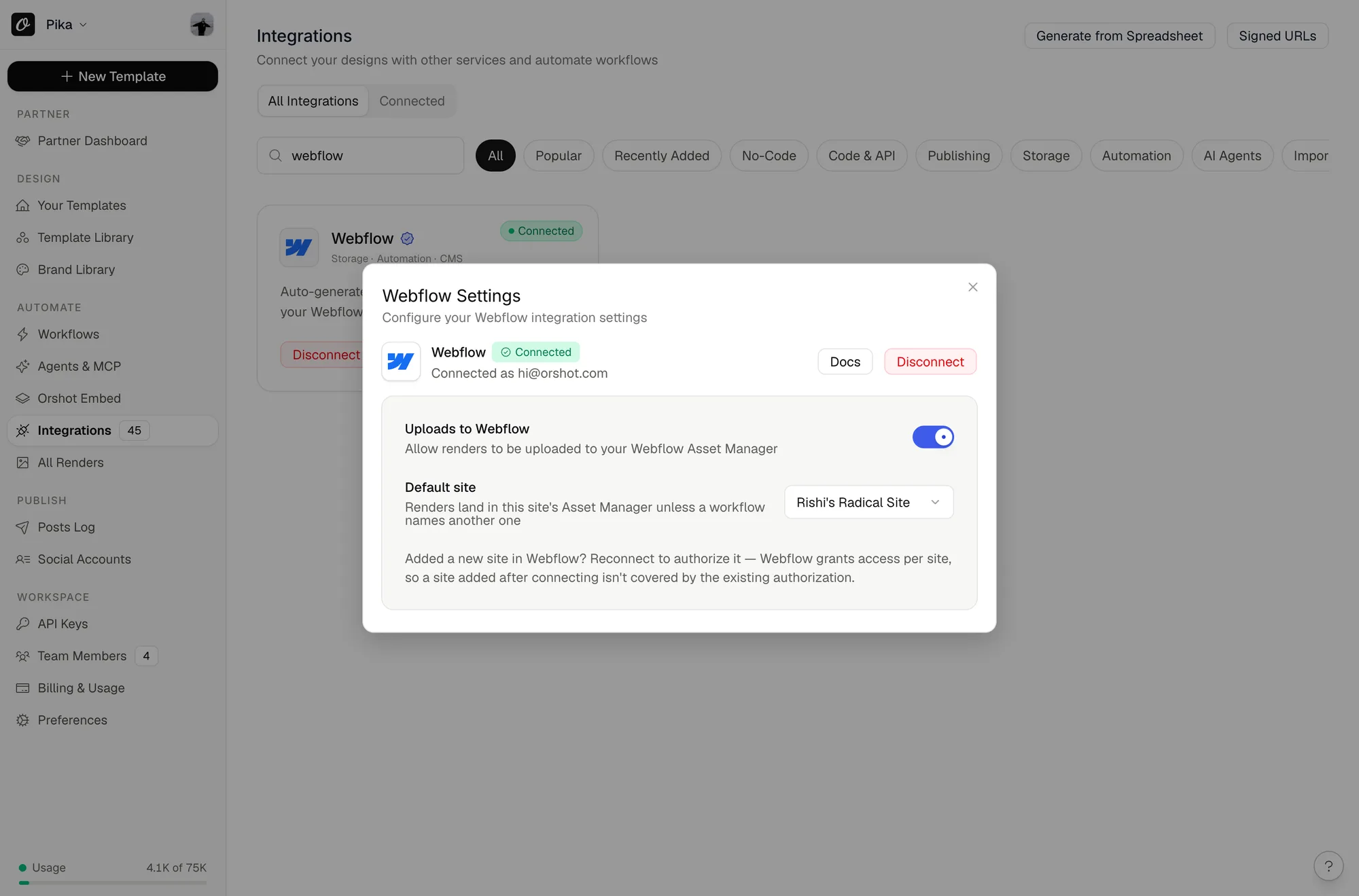This screenshot has width=1359, height=896.
Task: Switch to All Integrations tab
Action: [x=313, y=101]
